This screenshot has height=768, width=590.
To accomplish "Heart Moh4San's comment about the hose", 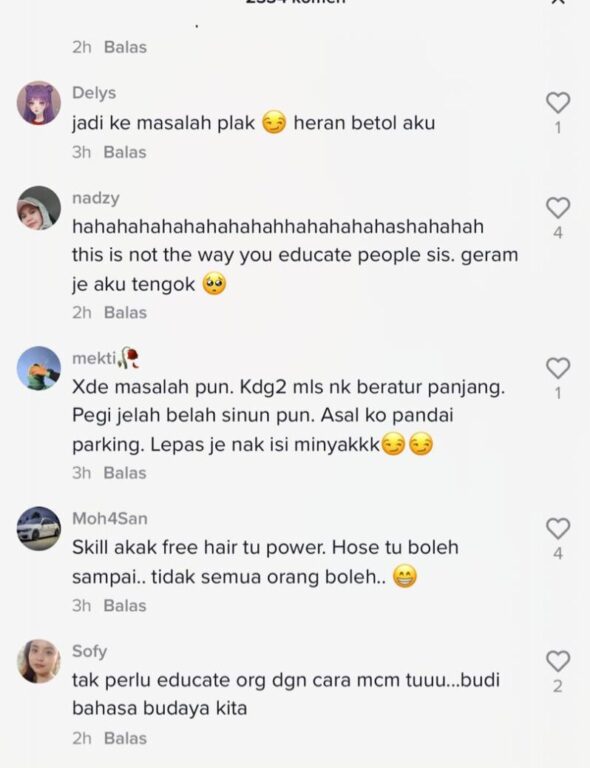I will [x=558, y=528].
